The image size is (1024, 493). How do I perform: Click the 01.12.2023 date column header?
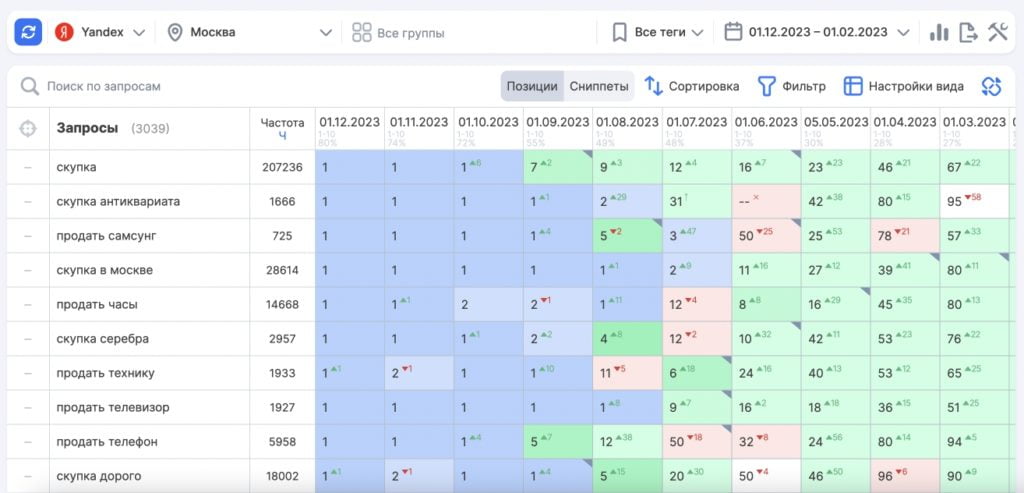click(350, 122)
